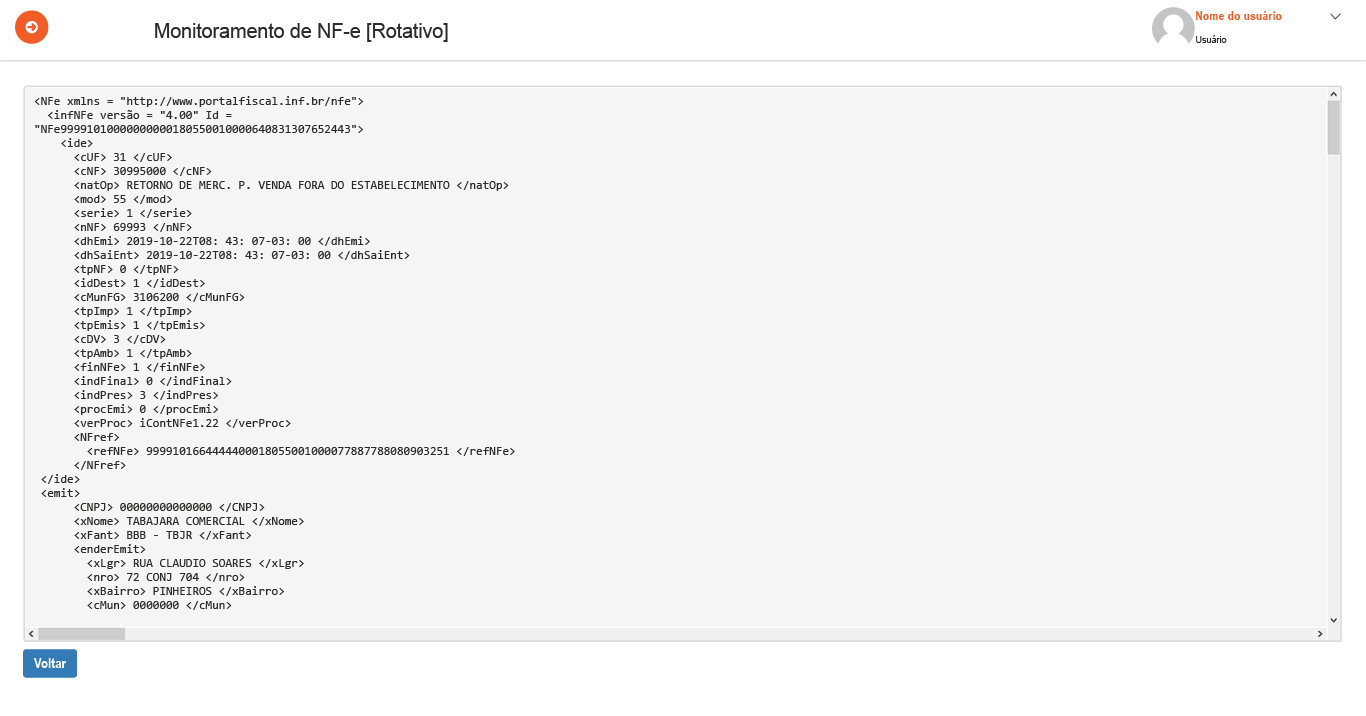This screenshot has width=1366, height=716.
Task: Open the 'Nome do usuário' profile link
Action: pyautogui.click(x=1238, y=16)
